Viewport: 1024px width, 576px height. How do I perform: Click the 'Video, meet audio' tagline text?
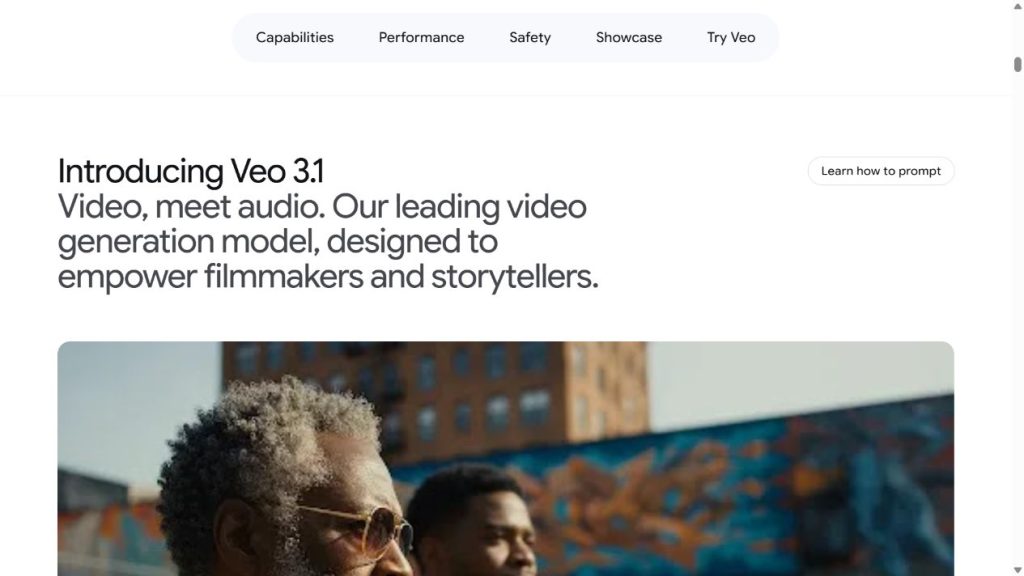click(x=328, y=242)
